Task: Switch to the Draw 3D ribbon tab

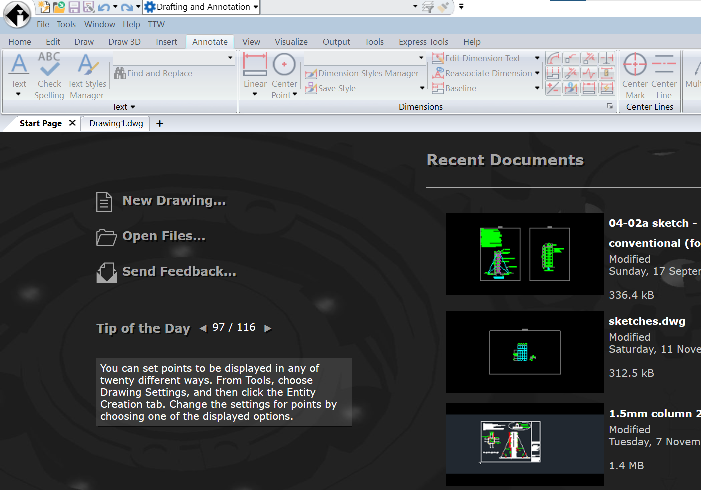Action: [124, 42]
